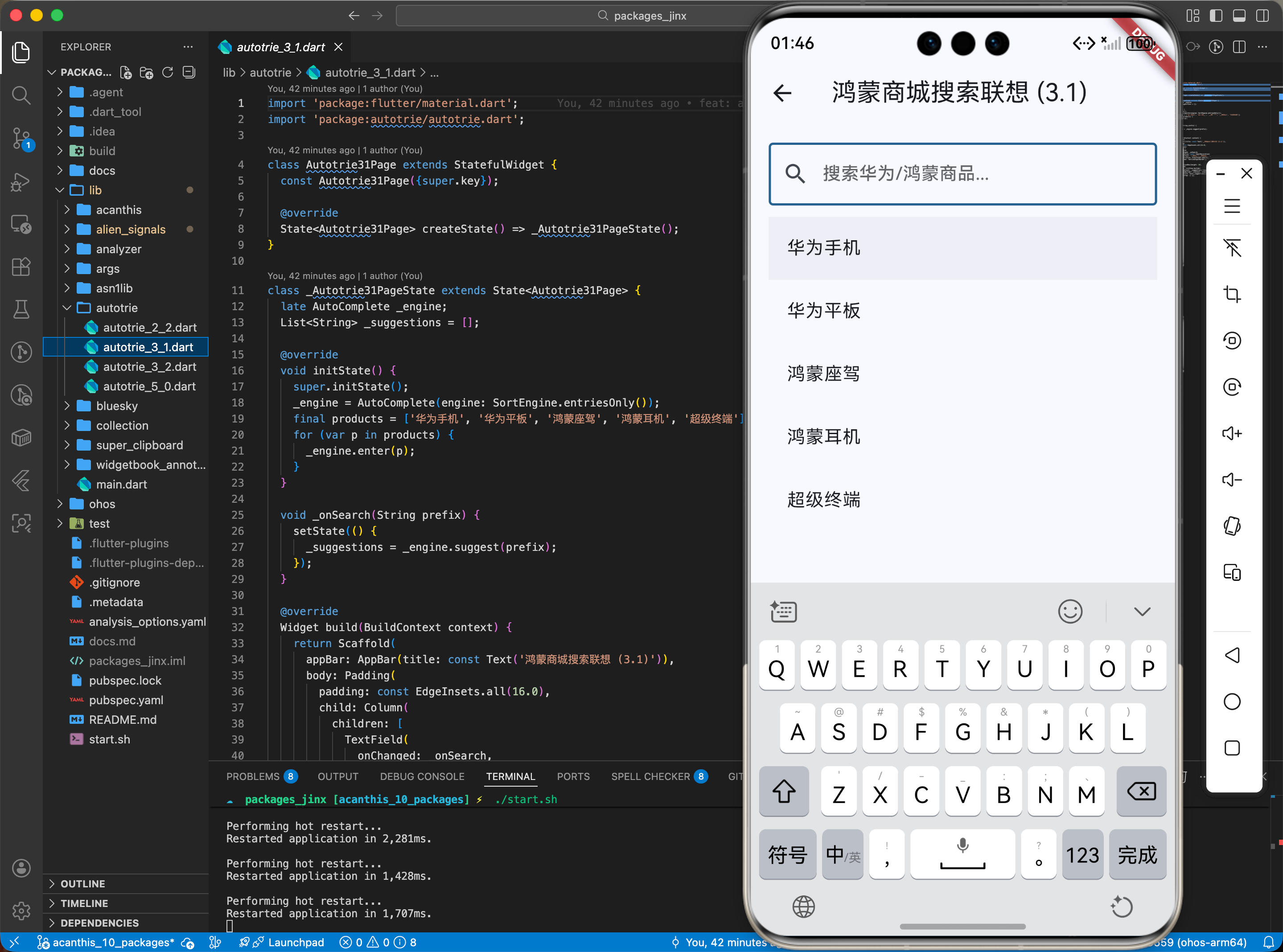
Task: Open Source Control view in activity bar
Action: tap(21, 138)
